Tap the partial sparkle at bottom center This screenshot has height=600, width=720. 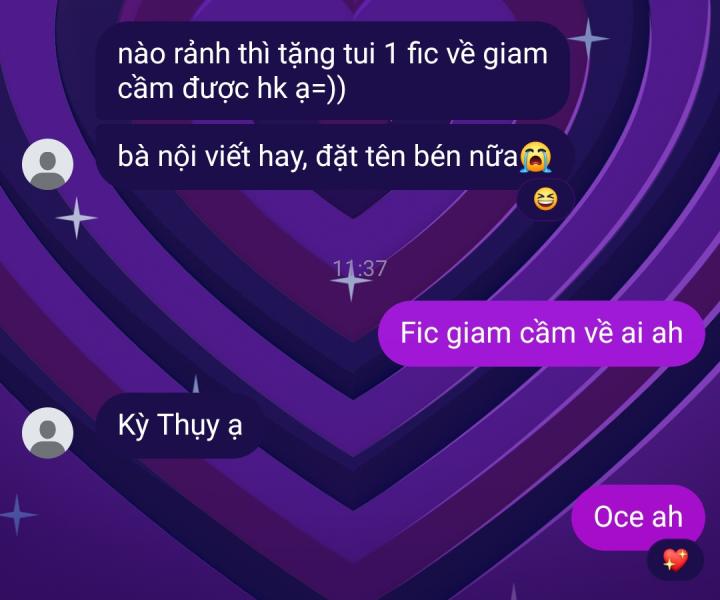coord(514,592)
